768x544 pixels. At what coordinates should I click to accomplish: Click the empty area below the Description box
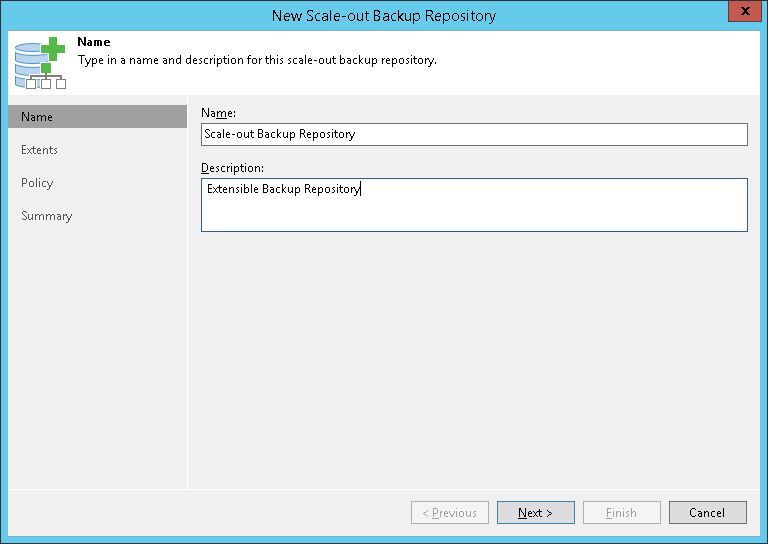[474, 350]
